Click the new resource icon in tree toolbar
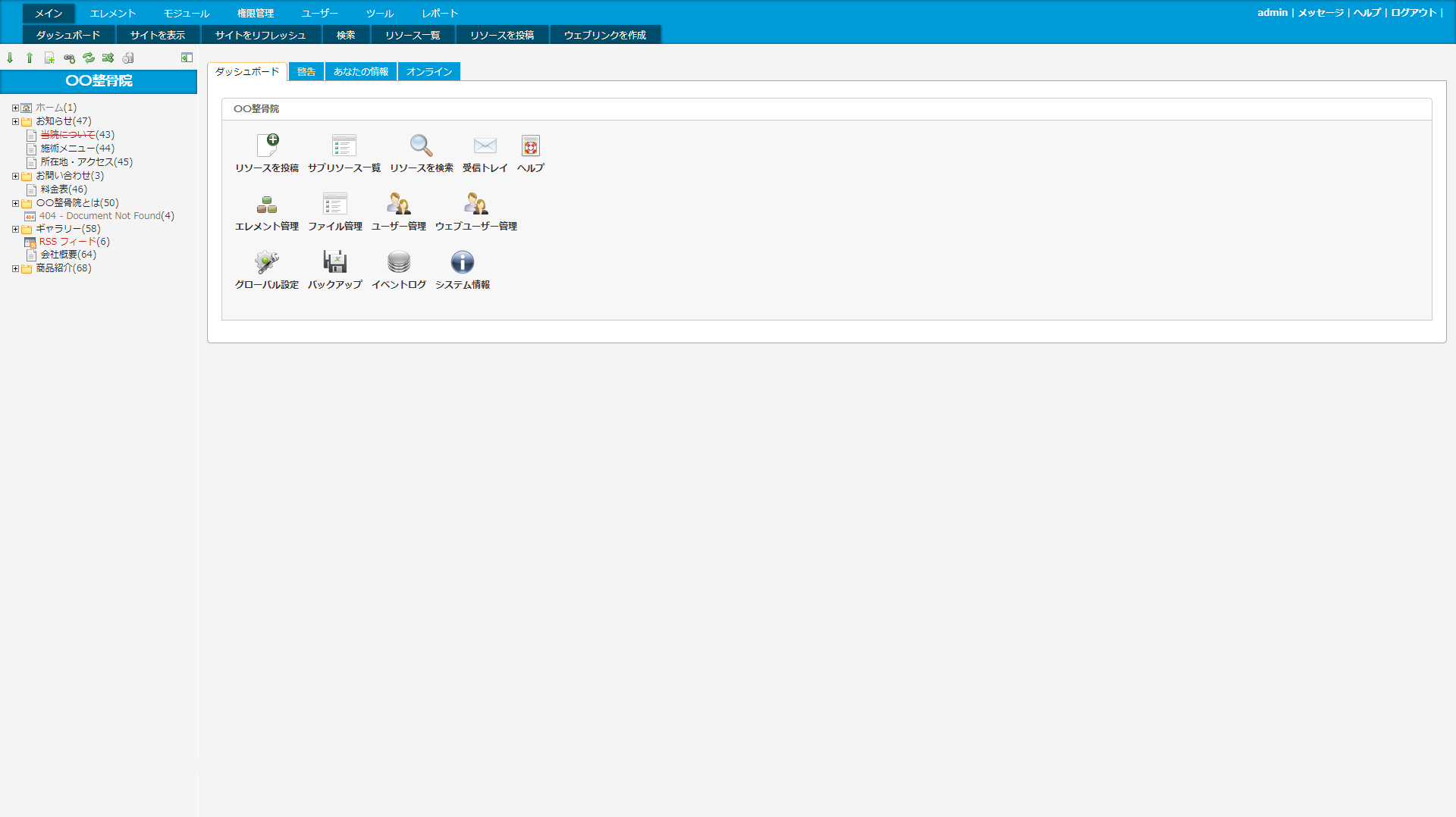1456x817 pixels. (49, 58)
